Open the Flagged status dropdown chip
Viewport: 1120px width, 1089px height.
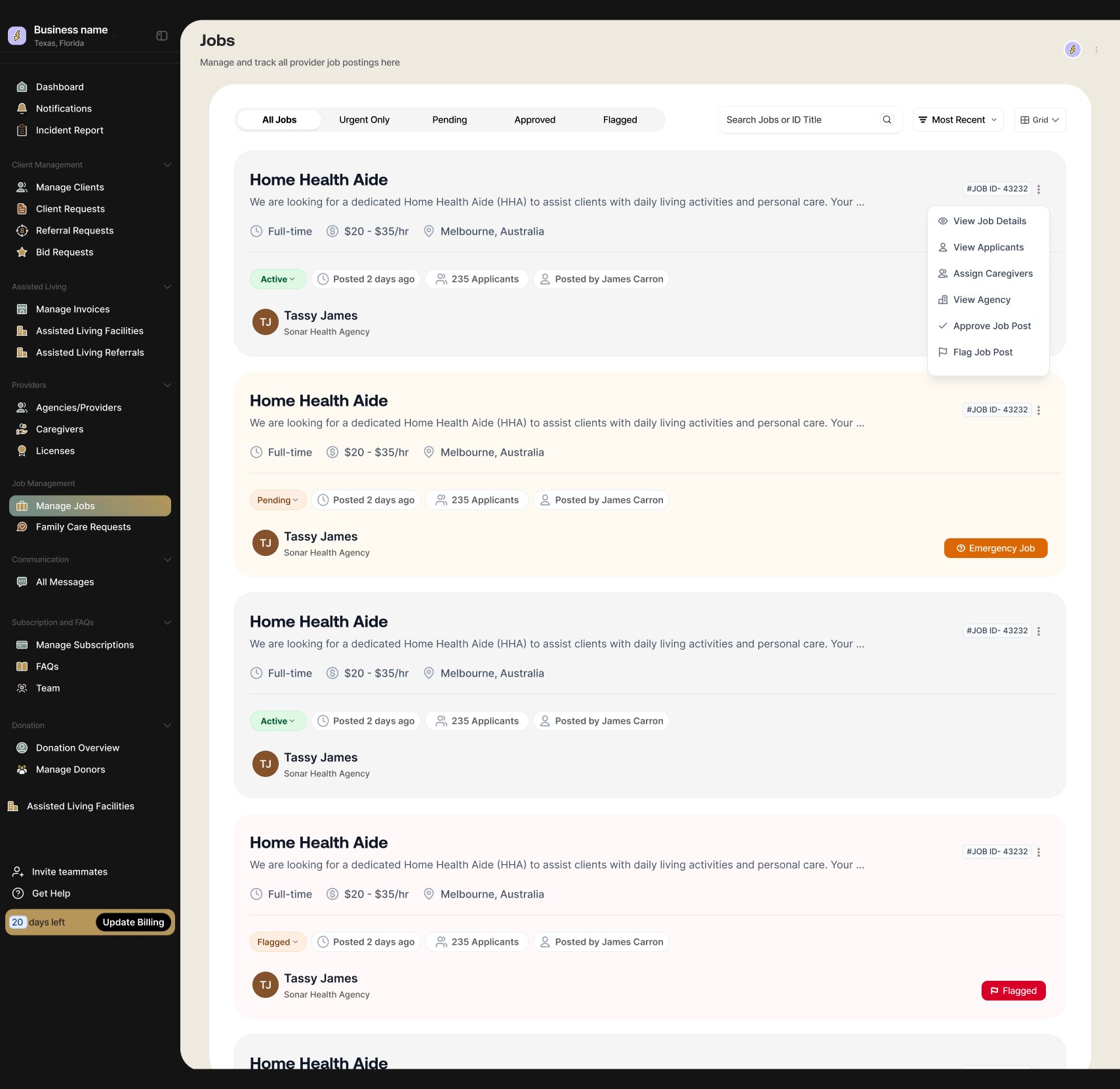pos(278,942)
